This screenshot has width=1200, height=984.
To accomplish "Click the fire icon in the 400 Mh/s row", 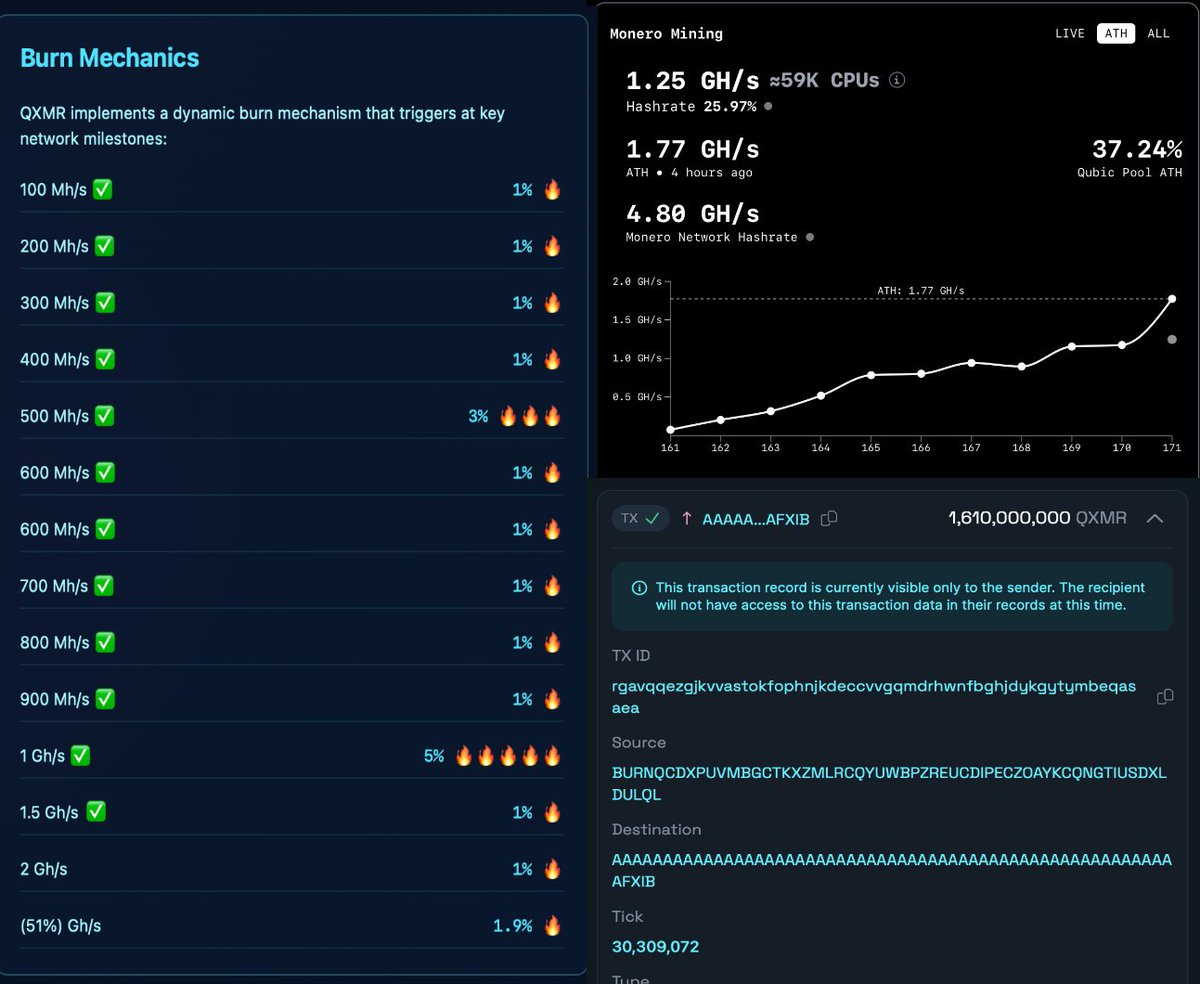I will (552, 359).
